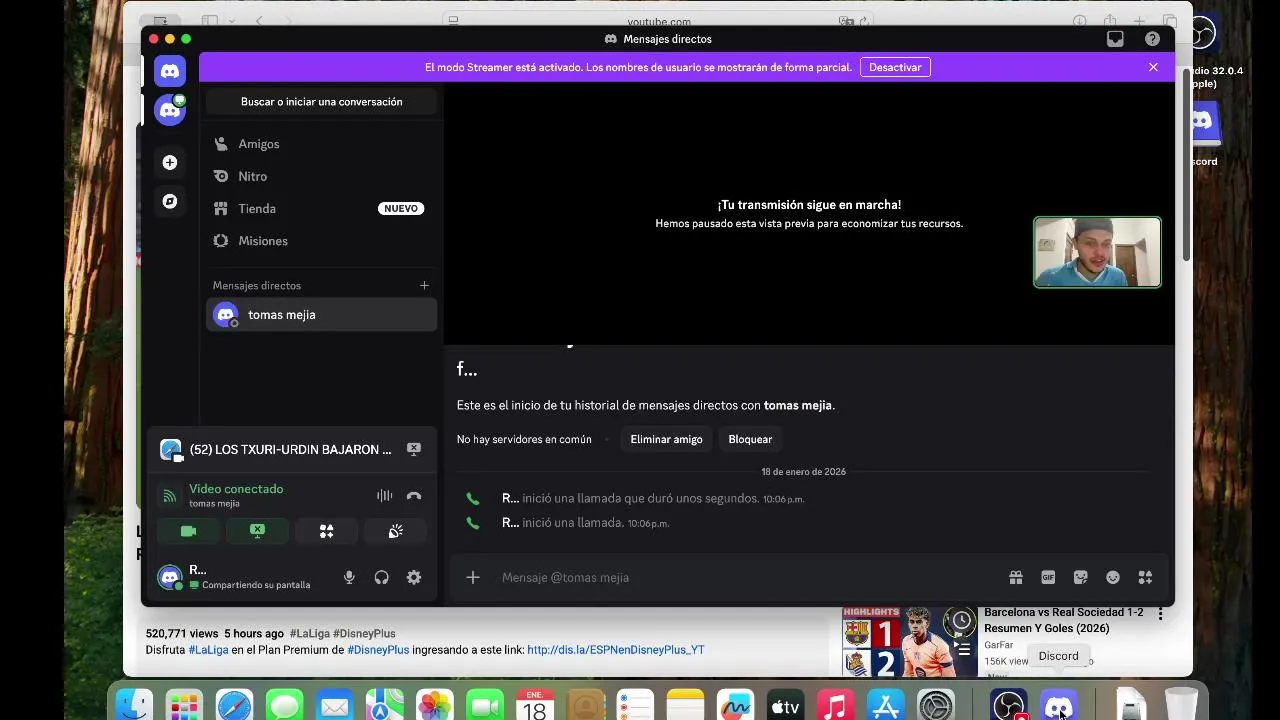Click Eliminar amigo button
Image resolution: width=1280 pixels, height=720 pixels.
[666, 439]
